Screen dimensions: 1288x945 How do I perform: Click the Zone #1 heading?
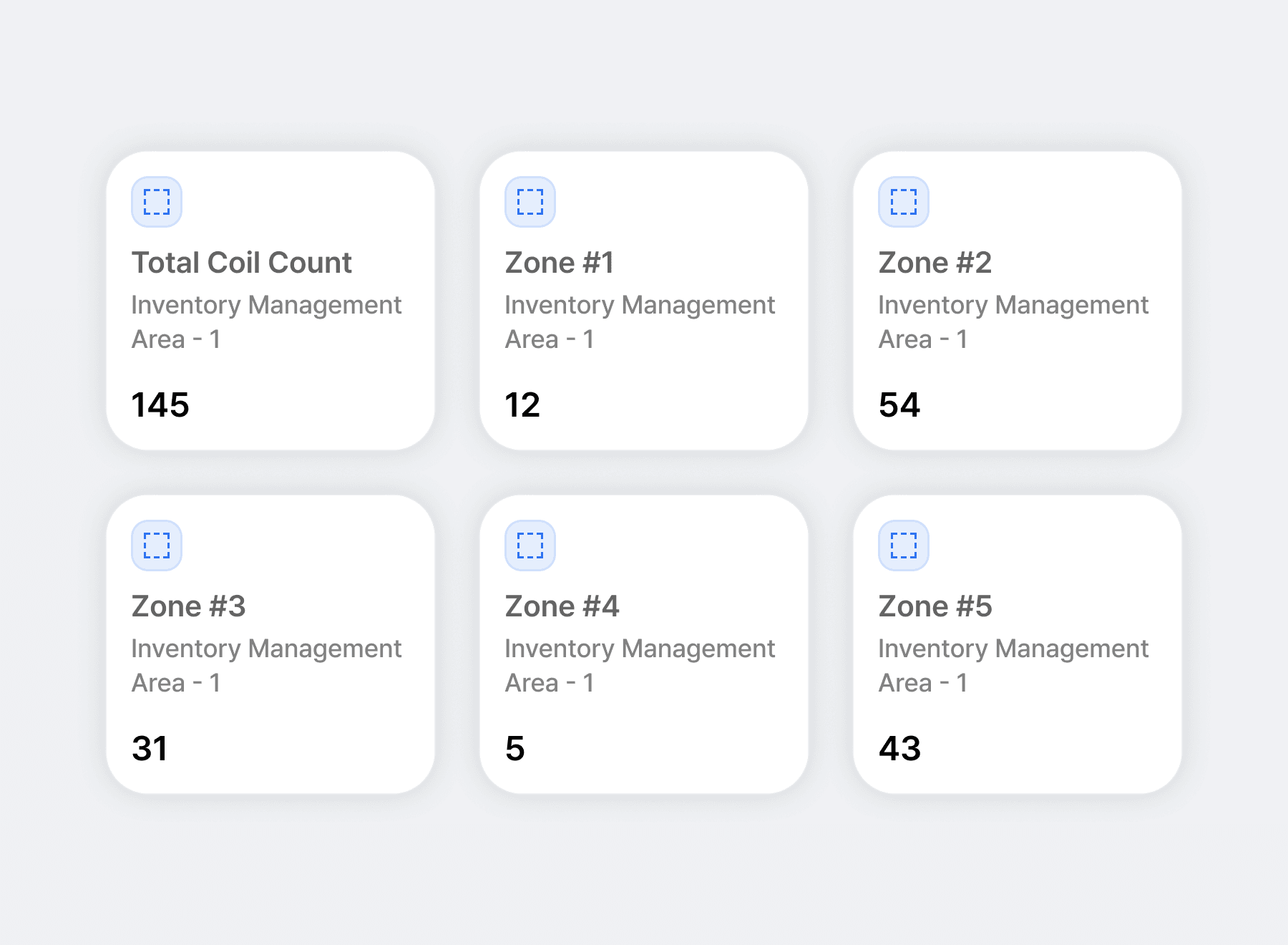pos(560,263)
